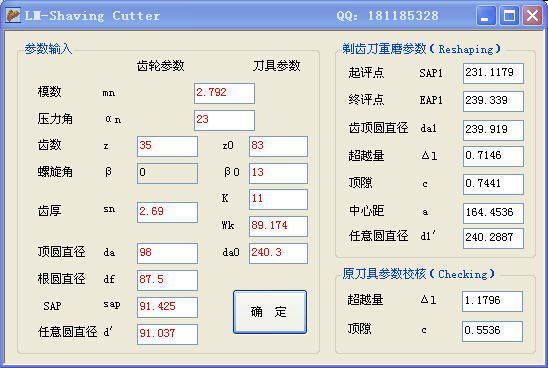The width and height of the screenshot is (548, 368).
Task: Minimize the Shaving Cutter window
Action: point(486,16)
